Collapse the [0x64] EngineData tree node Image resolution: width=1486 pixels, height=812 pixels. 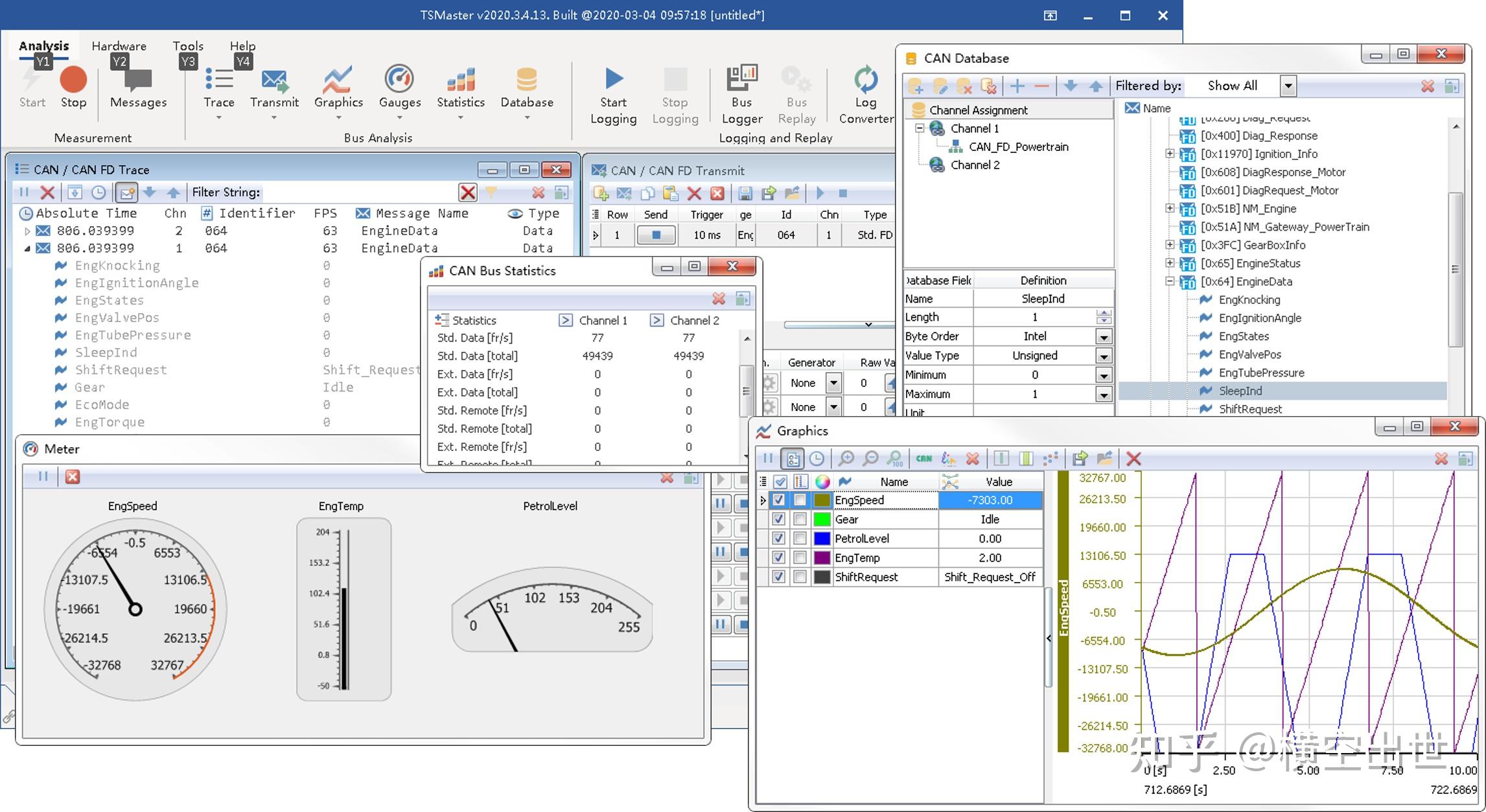tap(1170, 281)
